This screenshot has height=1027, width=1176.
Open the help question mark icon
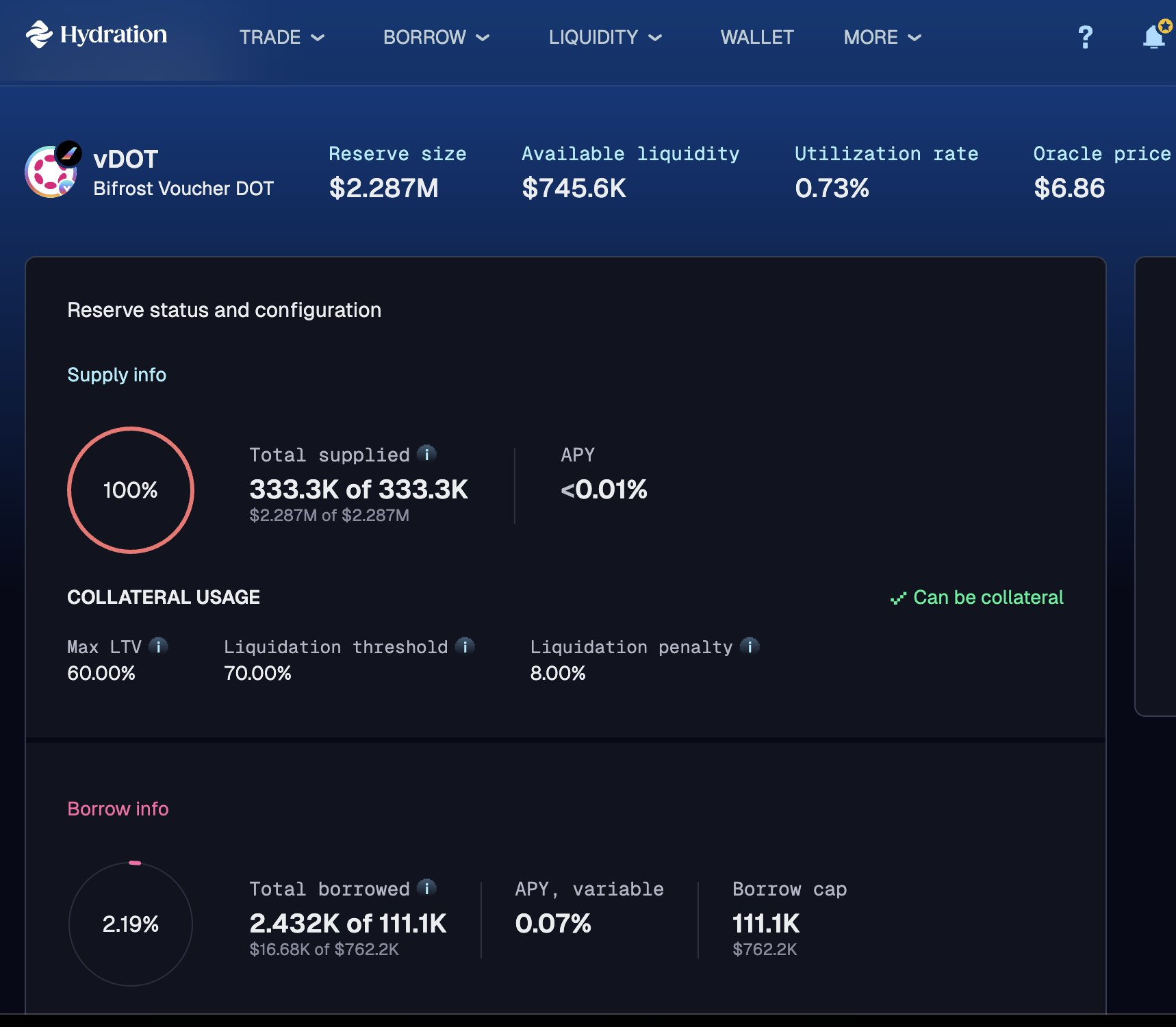click(x=1085, y=37)
